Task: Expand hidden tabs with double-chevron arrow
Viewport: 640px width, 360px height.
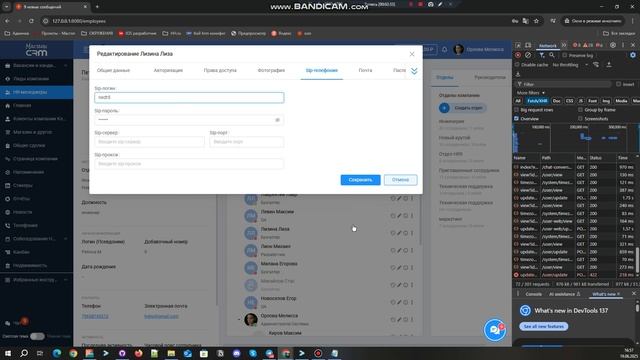Action: [414, 71]
